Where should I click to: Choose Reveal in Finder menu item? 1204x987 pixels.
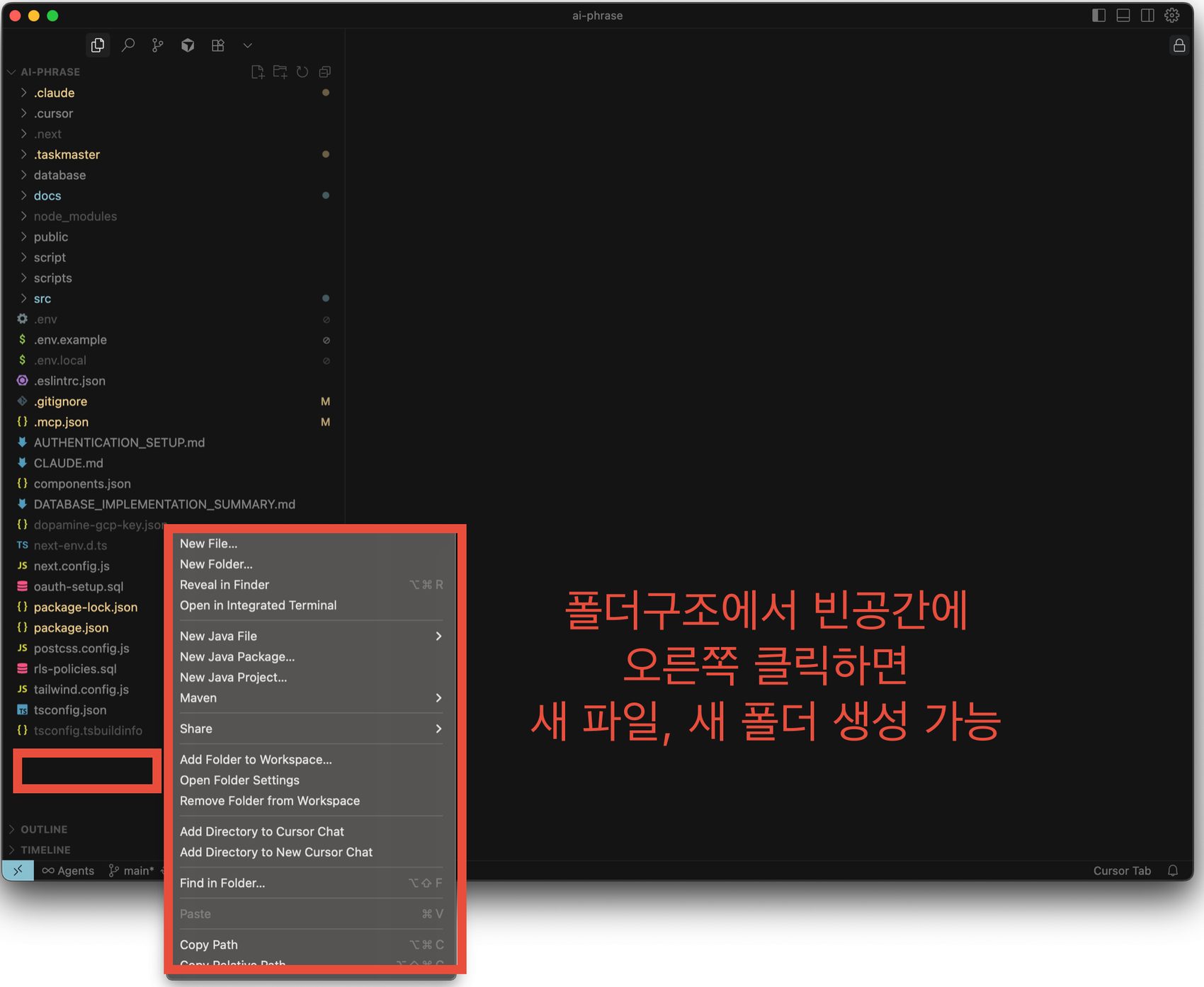225,585
